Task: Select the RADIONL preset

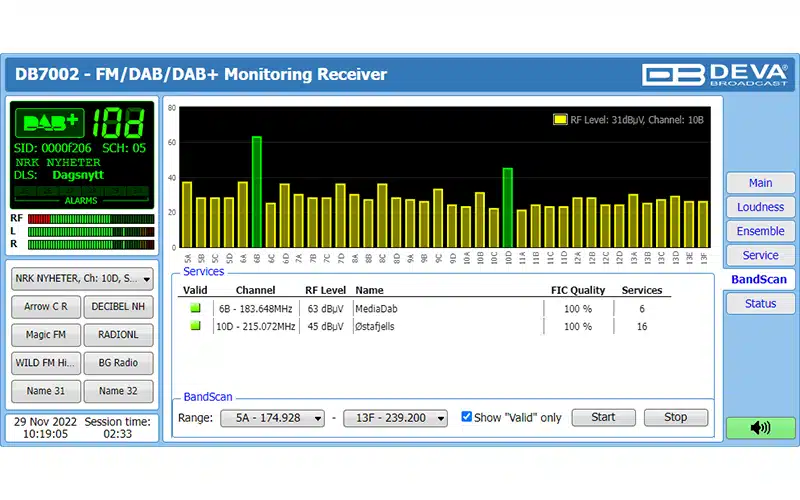Action: pyautogui.click(x=118, y=335)
